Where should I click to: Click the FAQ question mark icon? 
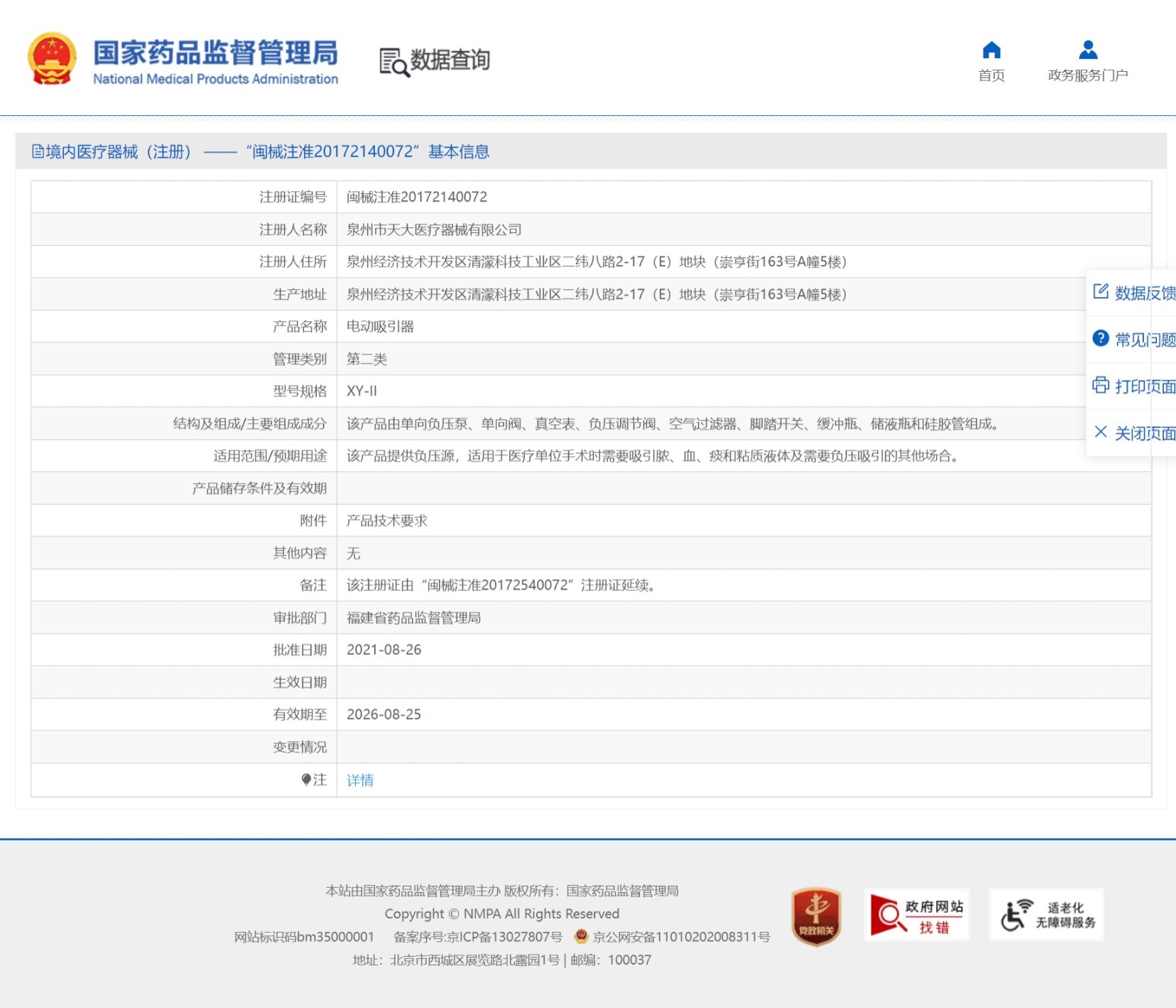click(1100, 338)
